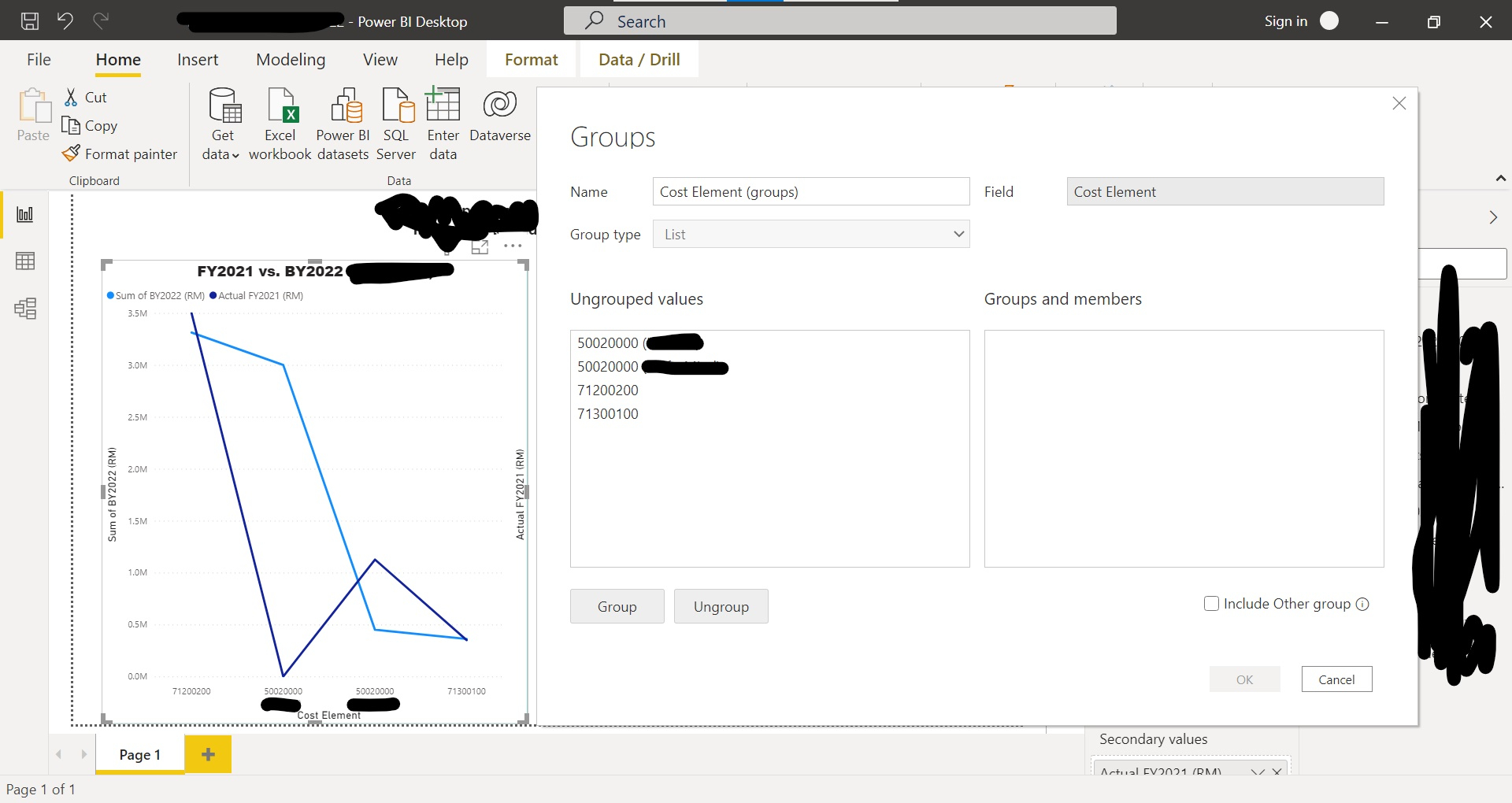
Task: Select ungrouped value 71300100
Action: tap(608, 413)
